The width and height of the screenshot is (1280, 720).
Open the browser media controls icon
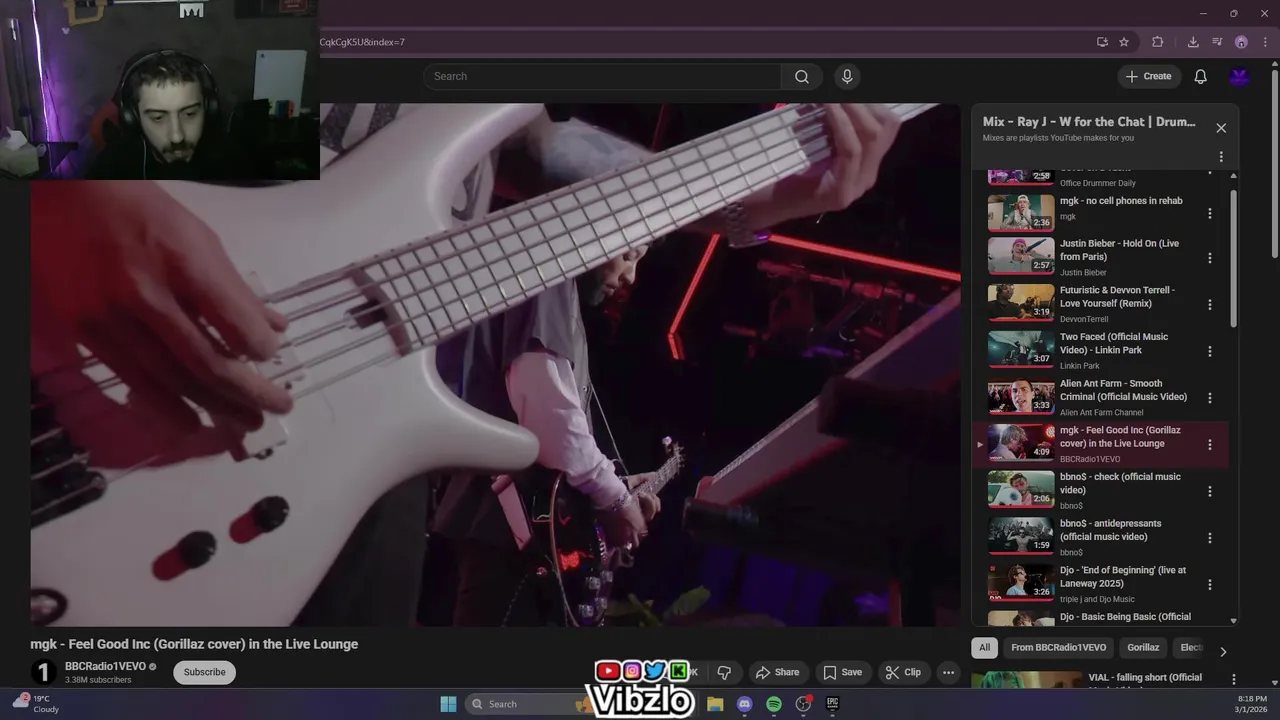[1217, 42]
